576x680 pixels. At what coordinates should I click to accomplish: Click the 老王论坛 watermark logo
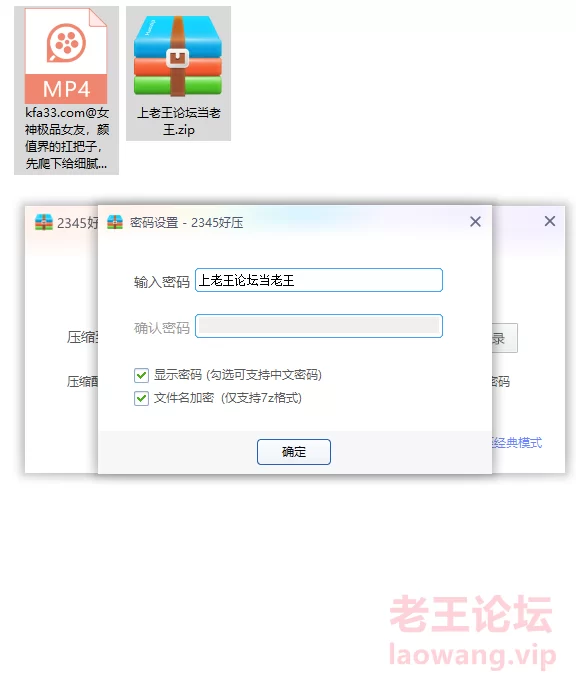(471, 614)
